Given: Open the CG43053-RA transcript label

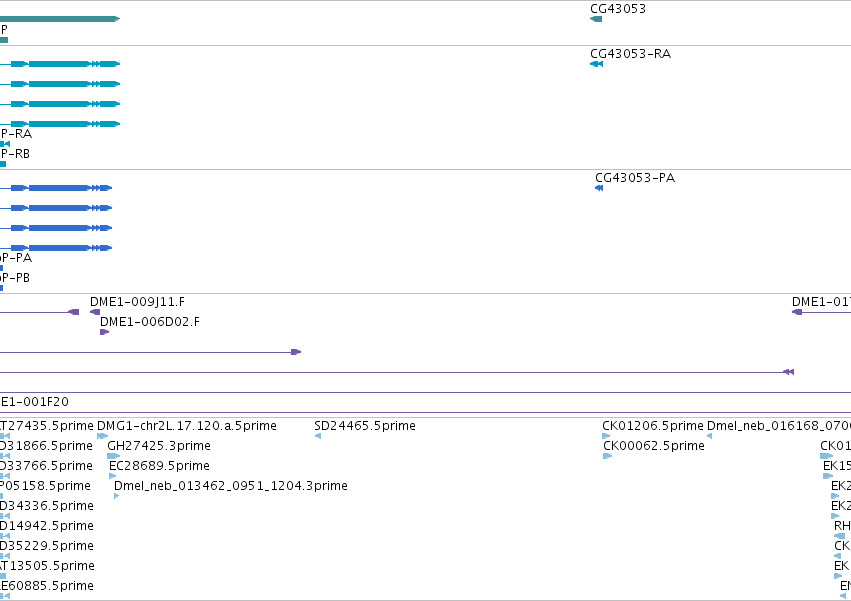Looking at the screenshot, I should pos(630,54).
